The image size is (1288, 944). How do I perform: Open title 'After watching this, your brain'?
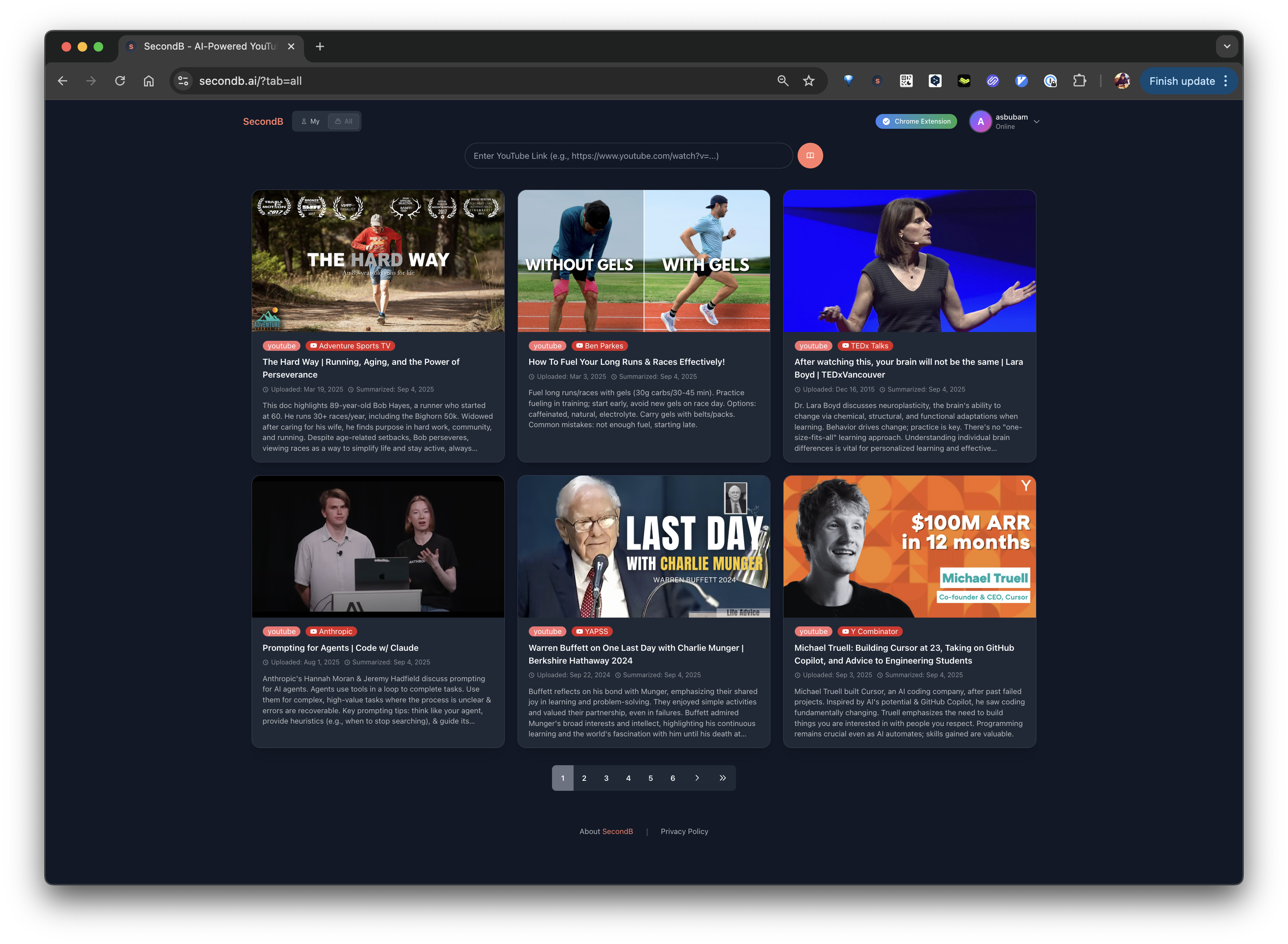[x=908, y=368]
